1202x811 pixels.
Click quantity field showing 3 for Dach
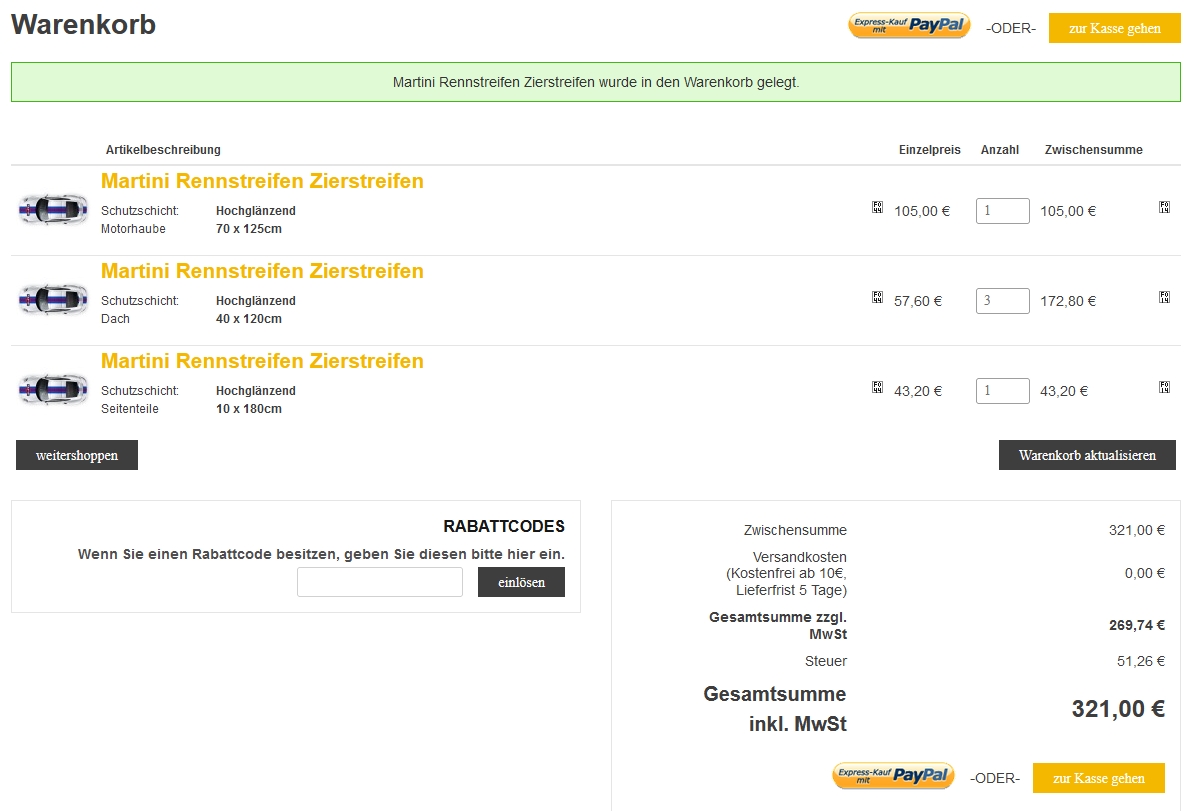point(1002,301)
